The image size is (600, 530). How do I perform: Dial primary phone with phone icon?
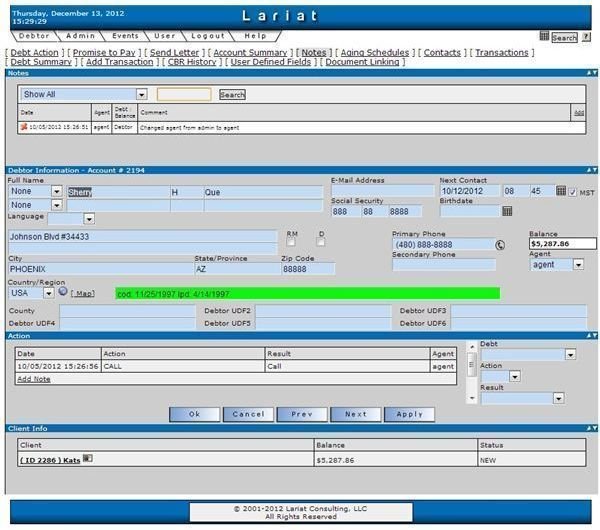point(500,245)
